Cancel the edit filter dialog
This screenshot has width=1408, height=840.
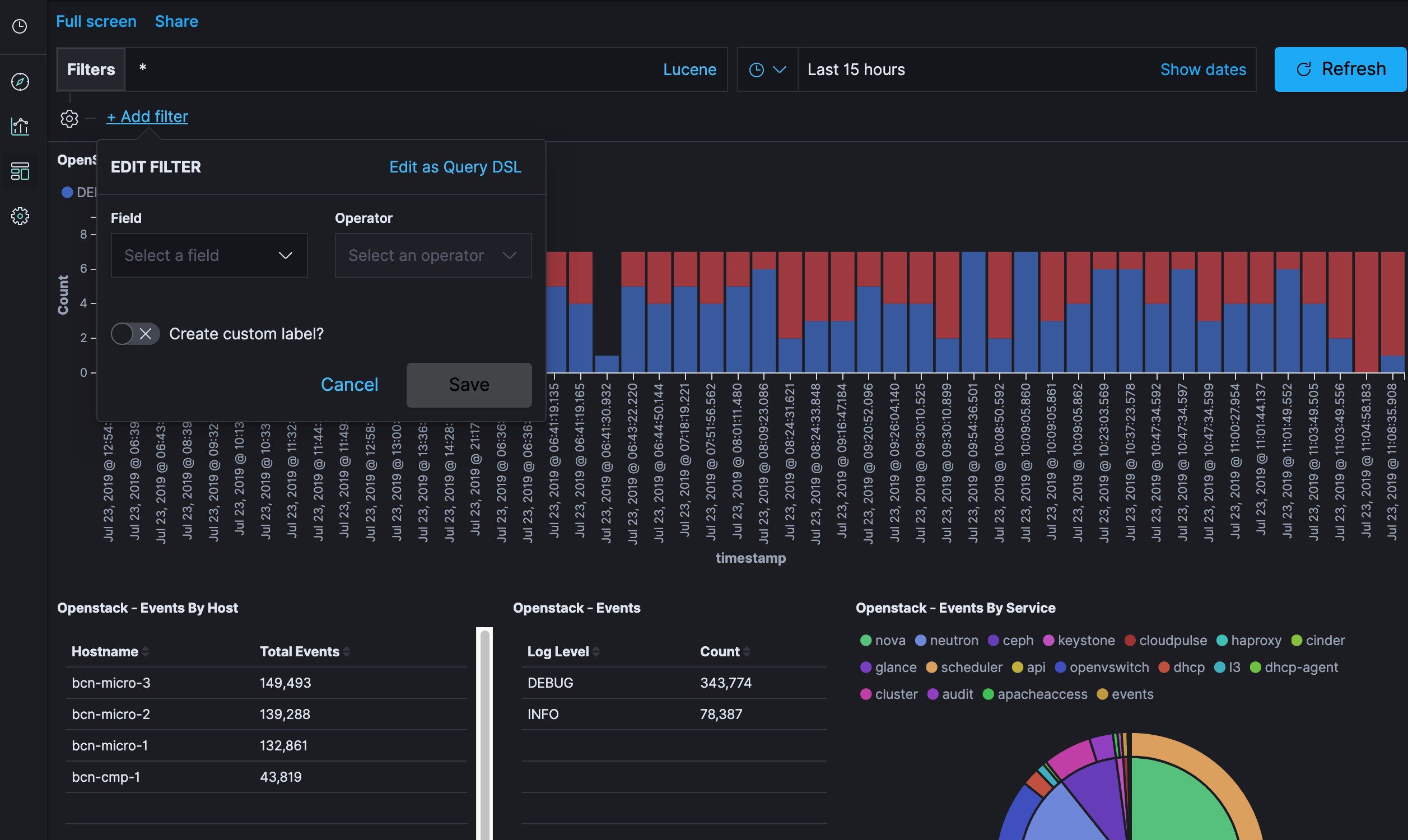tap(349, 384)
